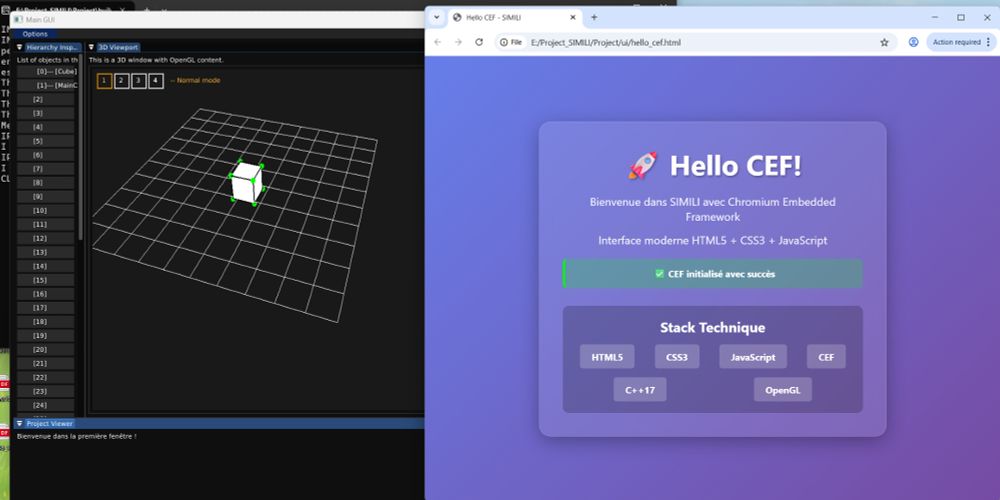Click the green check mark in success banner

pyautogui.click(x=660, y=274)
